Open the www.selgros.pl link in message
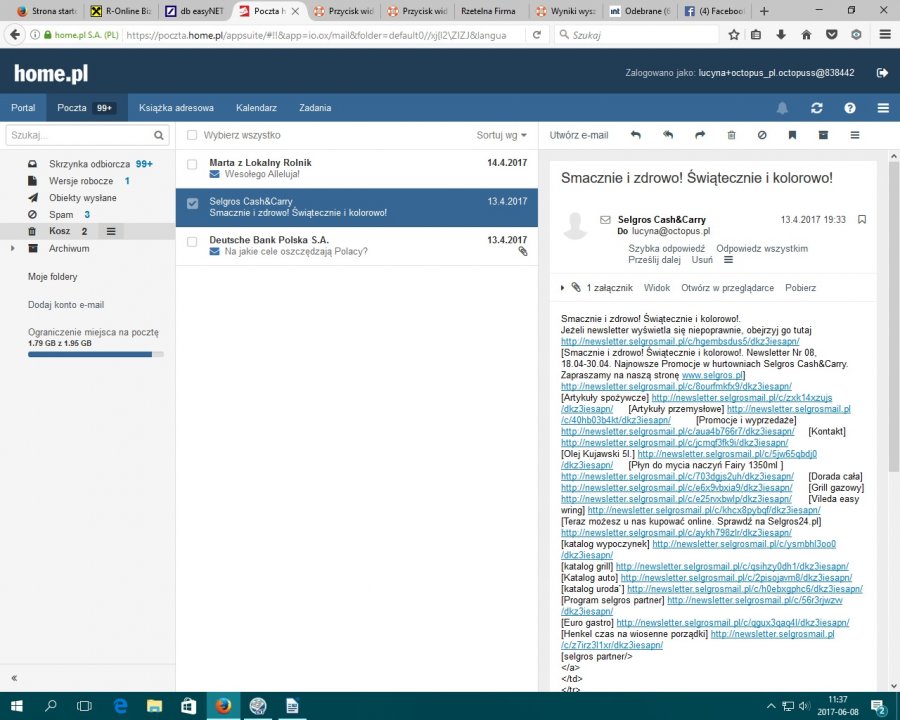 (x=712, y=375)
